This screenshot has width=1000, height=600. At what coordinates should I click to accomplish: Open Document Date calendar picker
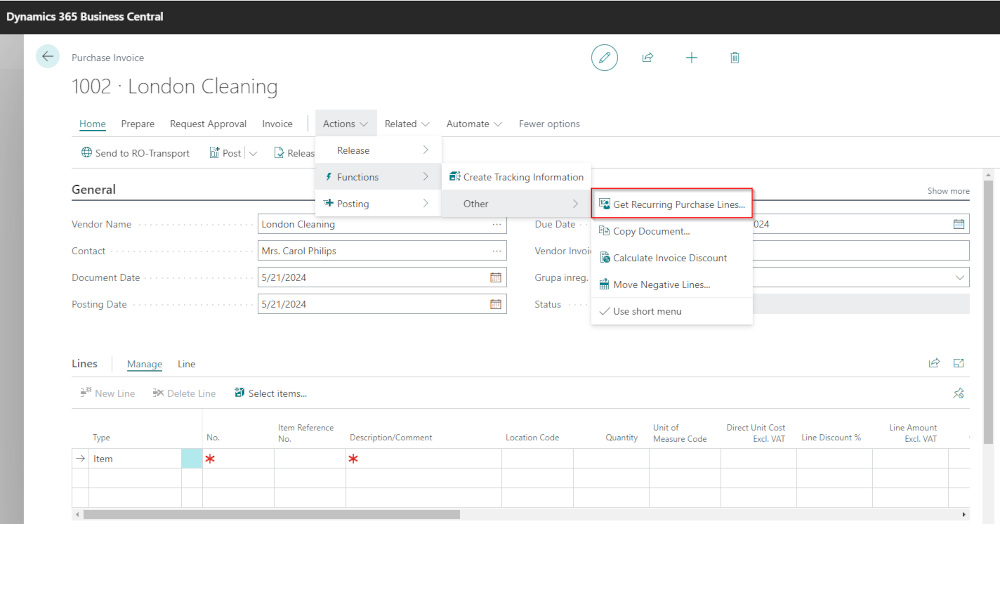[x=496, y=277]
